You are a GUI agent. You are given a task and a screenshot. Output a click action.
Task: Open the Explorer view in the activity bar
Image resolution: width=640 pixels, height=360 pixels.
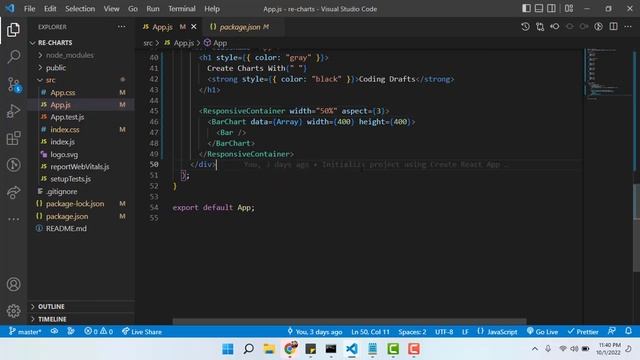pyautogui.click(x=13, y=30)
